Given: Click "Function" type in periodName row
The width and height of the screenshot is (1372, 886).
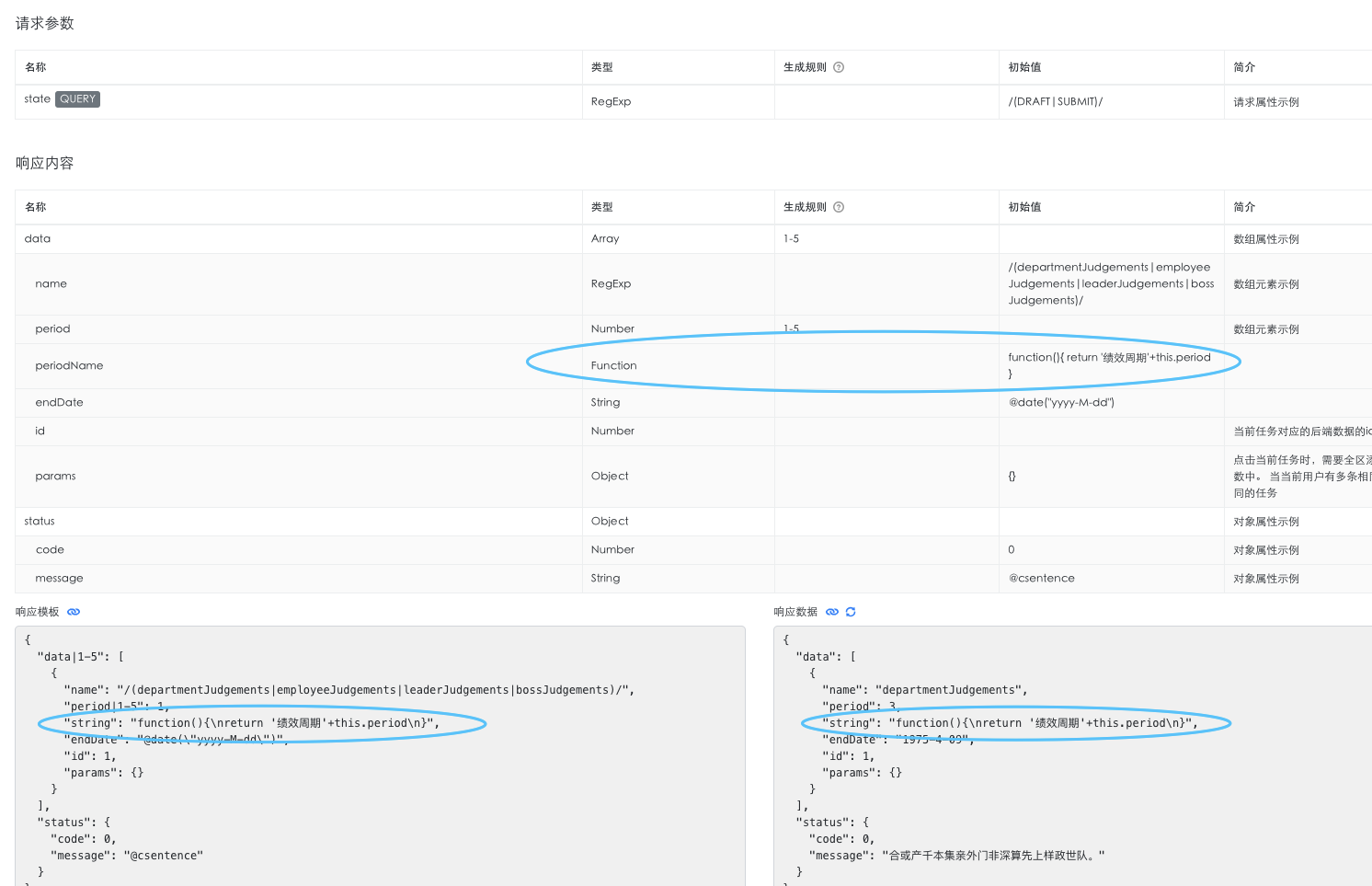Looking at the screenshot, I should pos(613,365).
